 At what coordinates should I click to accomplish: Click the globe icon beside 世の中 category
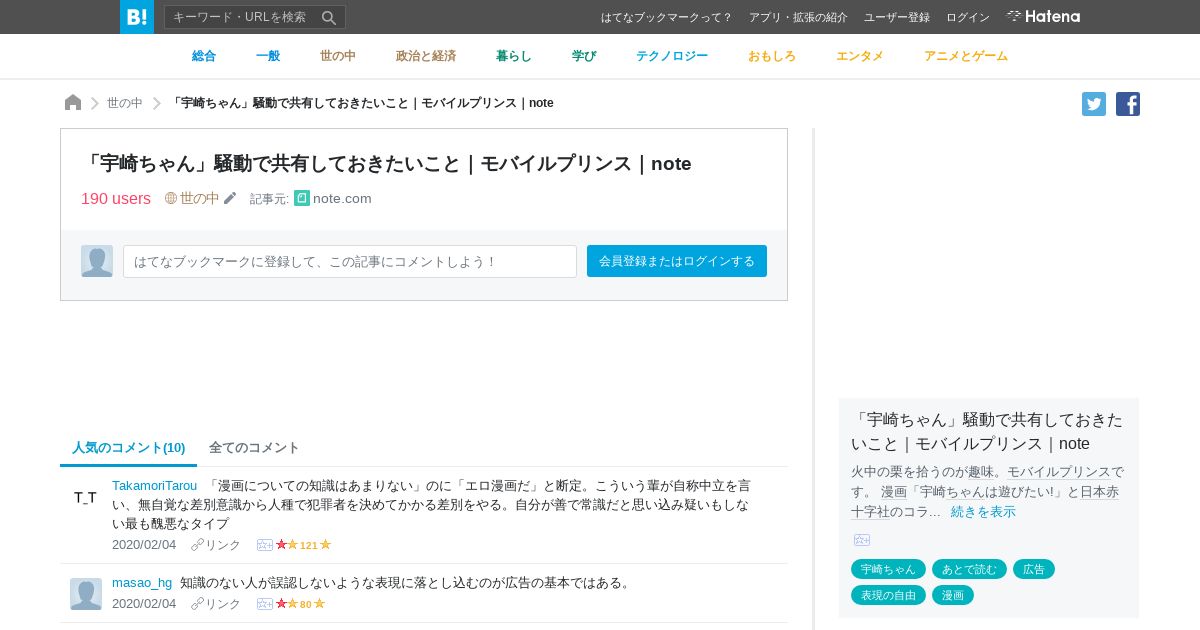click(171, 198)
